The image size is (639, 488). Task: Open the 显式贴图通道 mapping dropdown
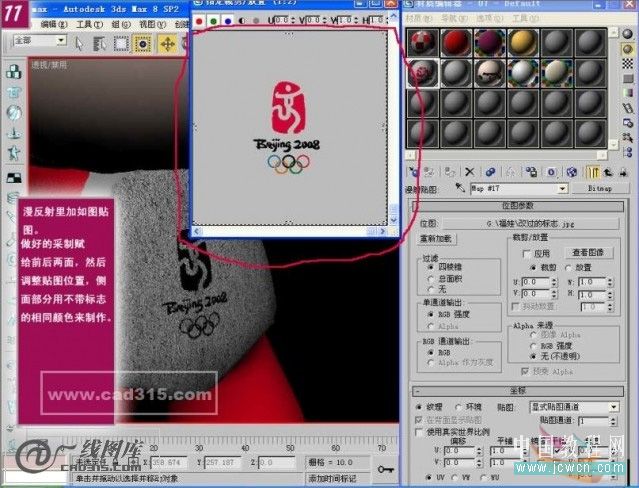coord(614,407)
